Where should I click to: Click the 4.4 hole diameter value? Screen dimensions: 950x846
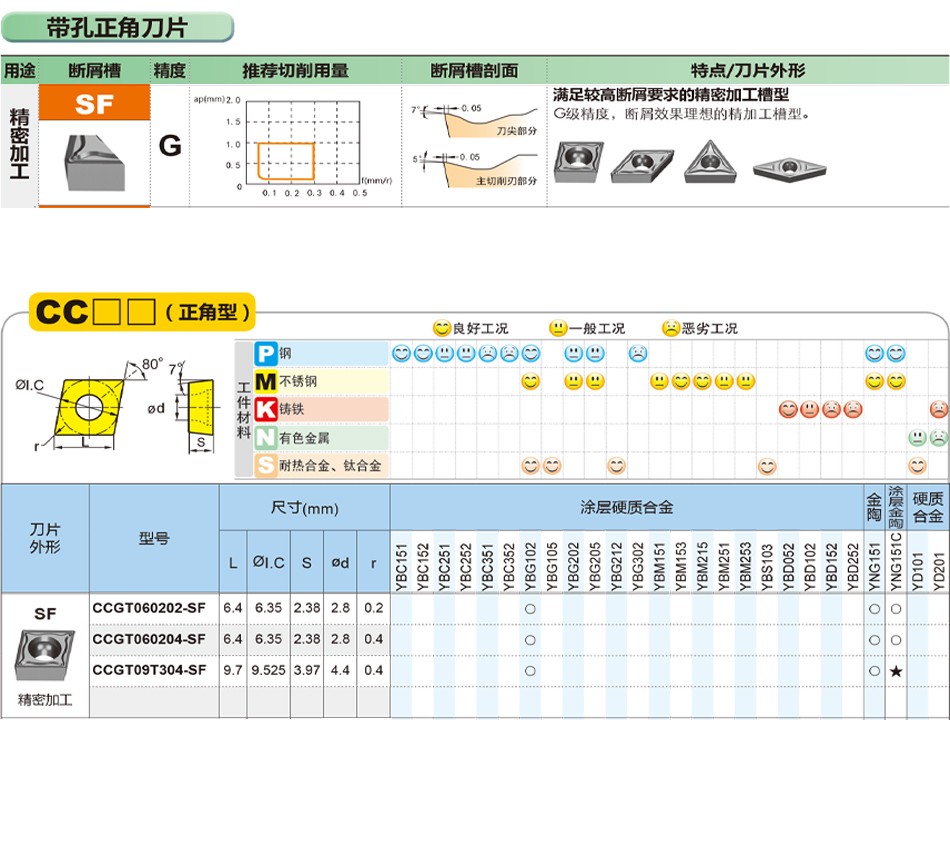(340, 670)
